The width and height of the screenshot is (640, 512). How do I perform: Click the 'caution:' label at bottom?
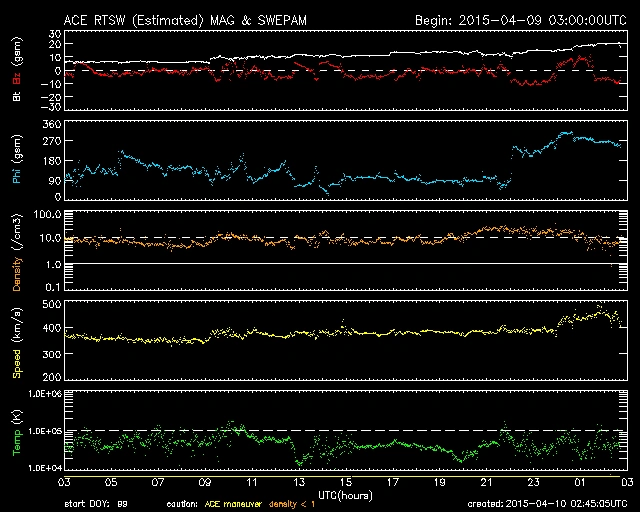click(182, 504)
